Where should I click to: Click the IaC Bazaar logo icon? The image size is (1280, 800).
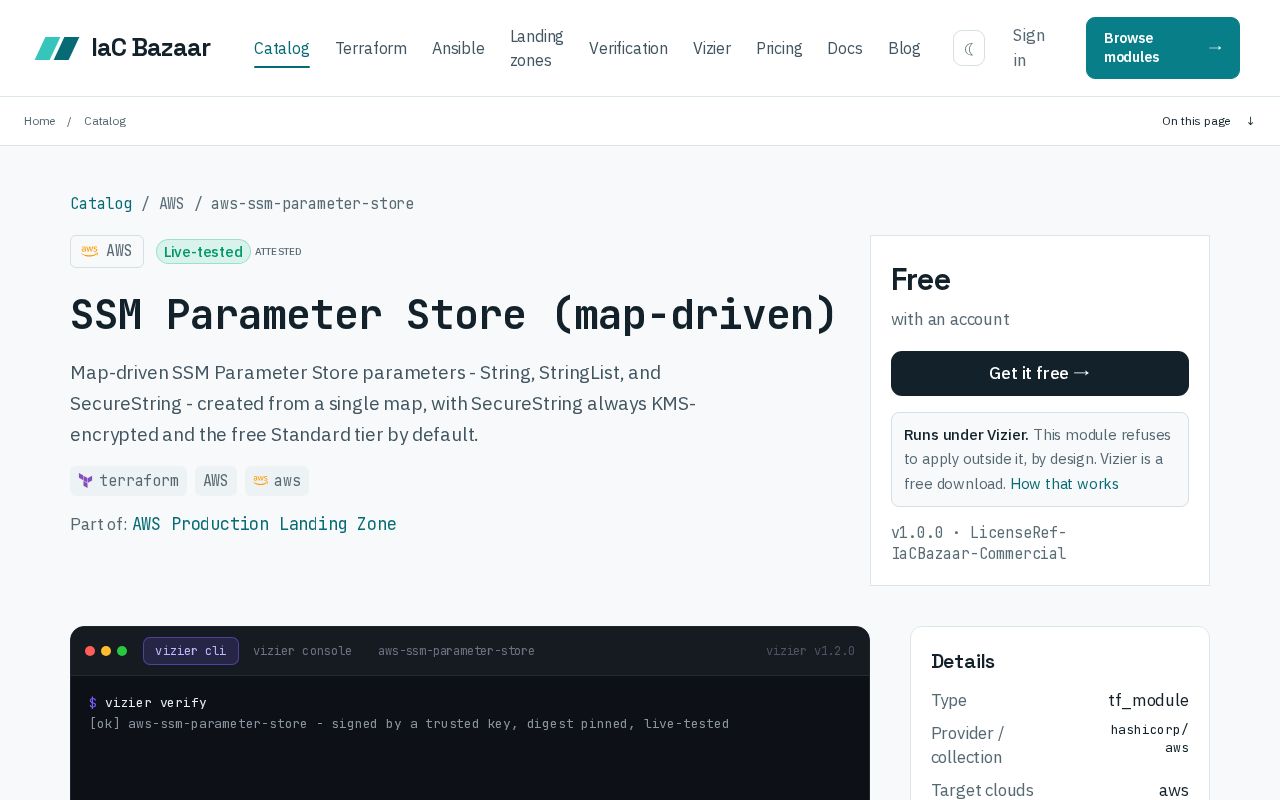coord(57,48)
